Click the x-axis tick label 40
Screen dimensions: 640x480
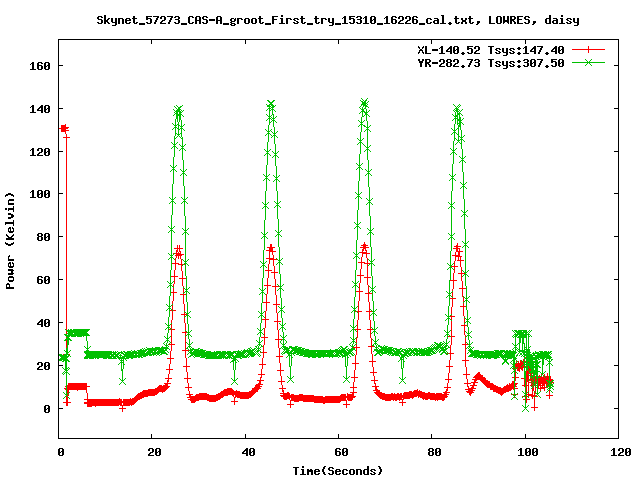[248, 452]
